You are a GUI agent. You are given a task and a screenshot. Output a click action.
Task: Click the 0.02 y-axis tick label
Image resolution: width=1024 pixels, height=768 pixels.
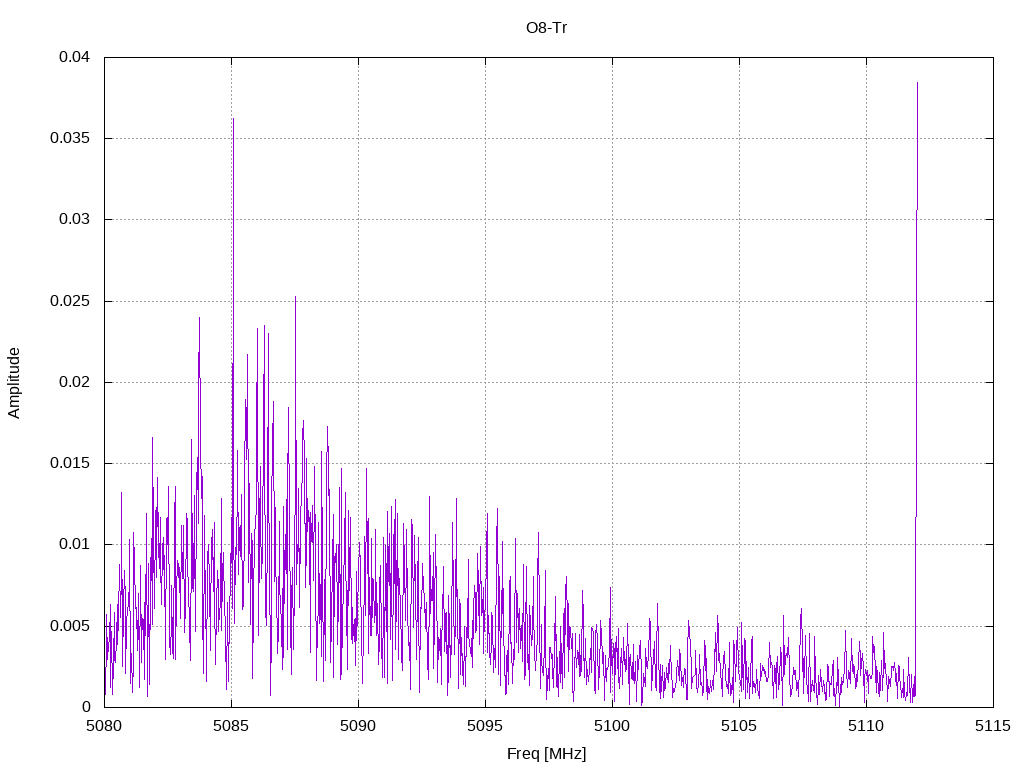click(74, 382)
